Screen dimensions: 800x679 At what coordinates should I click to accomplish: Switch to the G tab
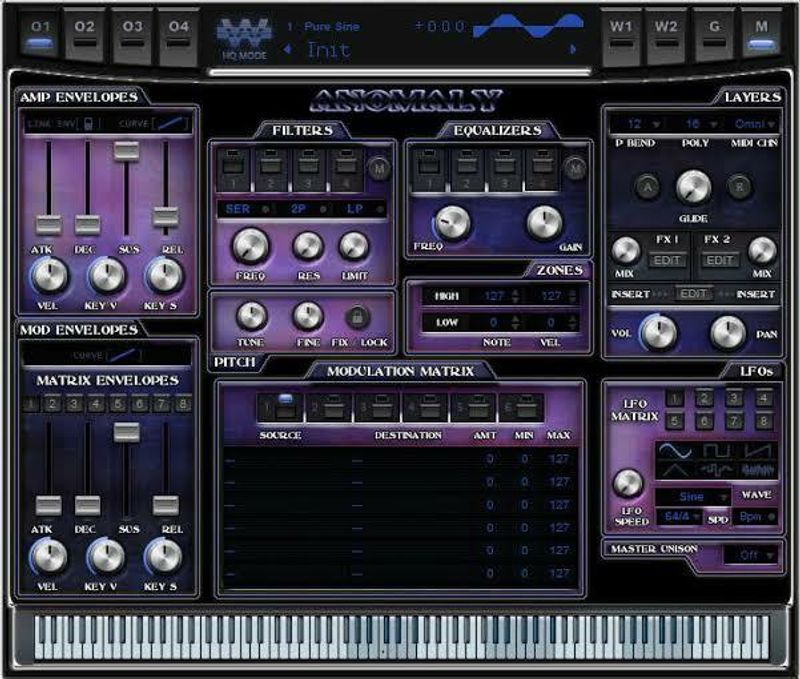(714, 34)
